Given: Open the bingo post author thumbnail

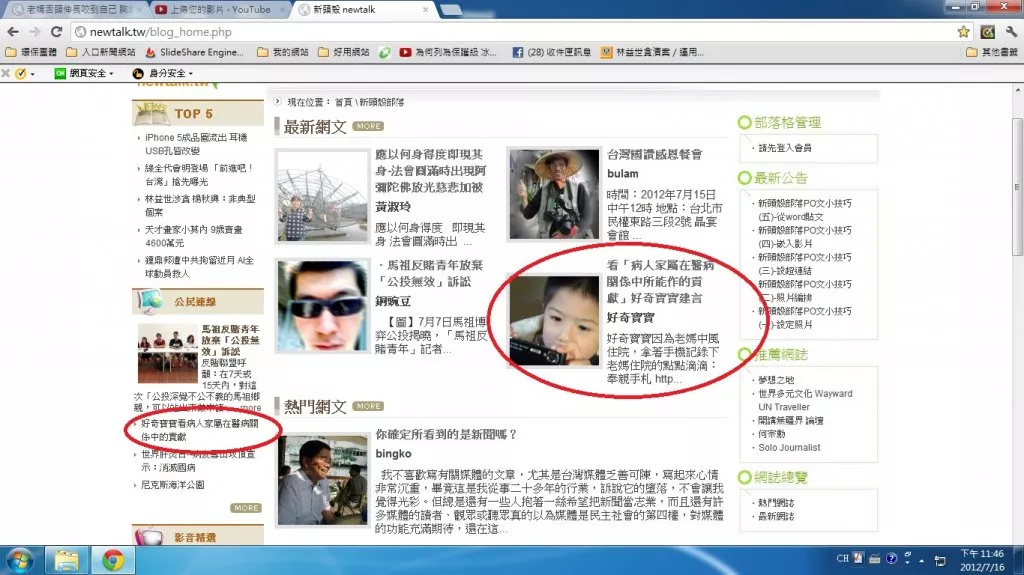Looking at the screenshot, I should click(323, 480).
